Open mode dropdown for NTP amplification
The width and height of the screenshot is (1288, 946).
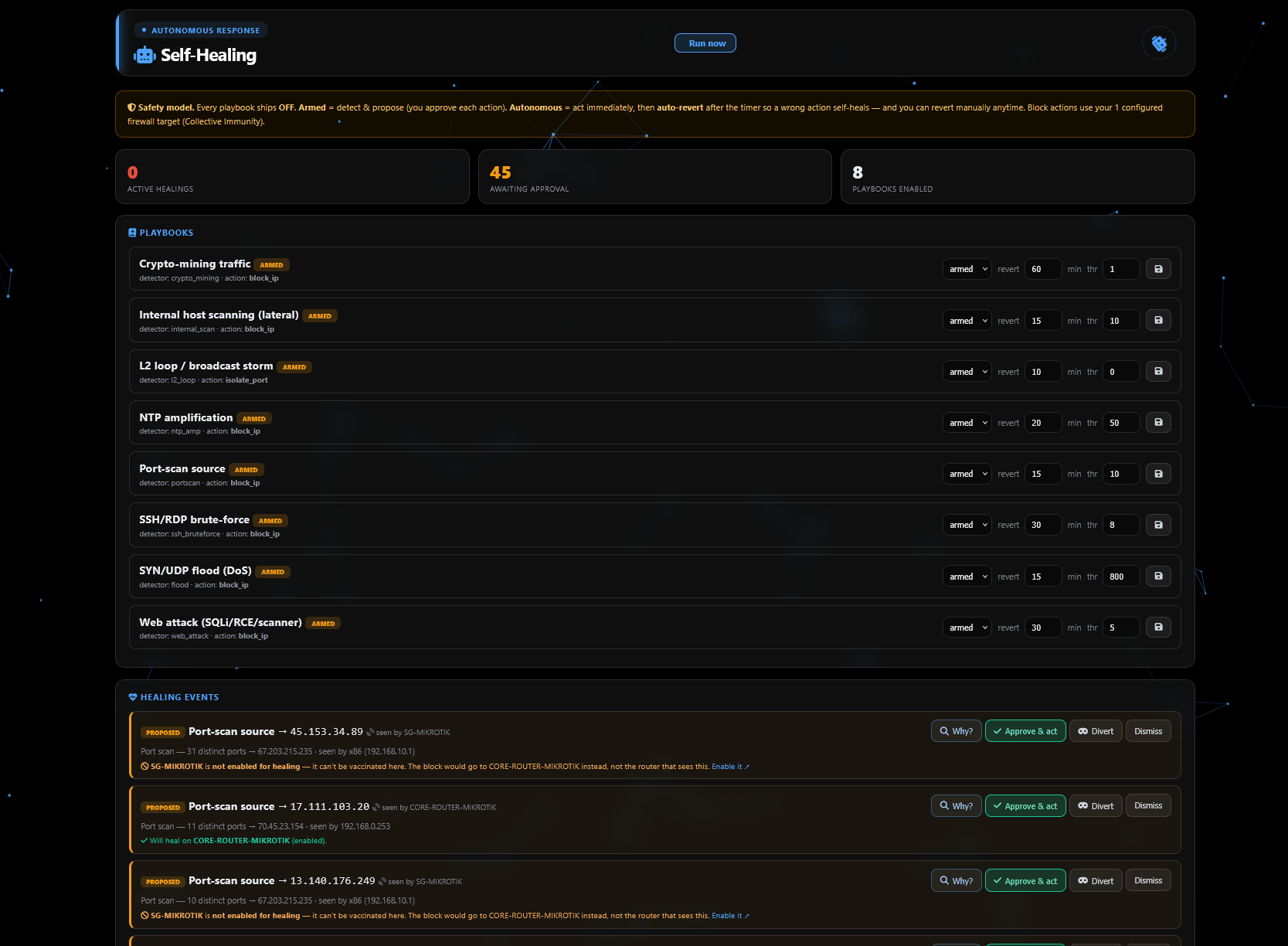click(967, 423)
